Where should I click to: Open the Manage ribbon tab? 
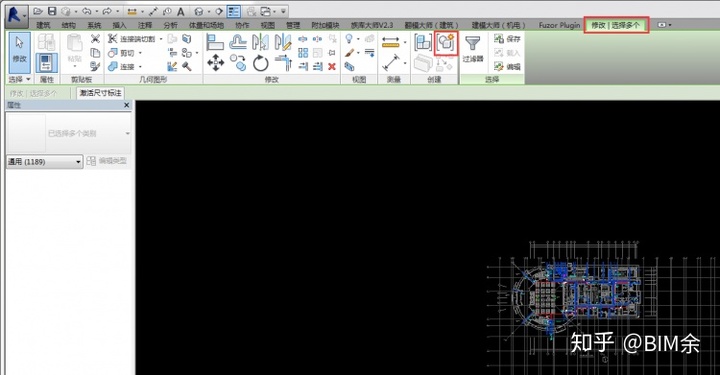[293, 25]
